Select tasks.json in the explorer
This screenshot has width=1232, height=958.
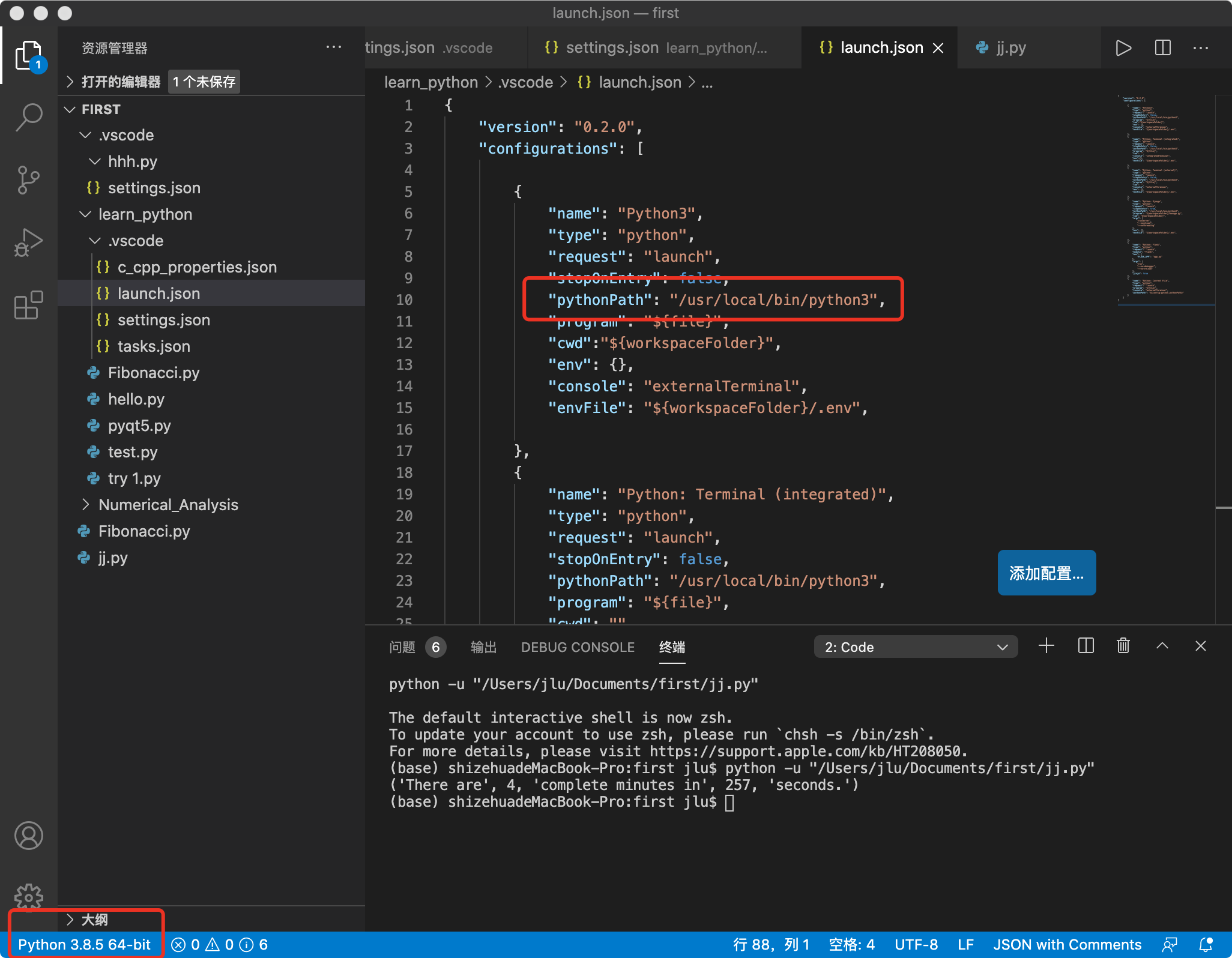tap(154, 346)
